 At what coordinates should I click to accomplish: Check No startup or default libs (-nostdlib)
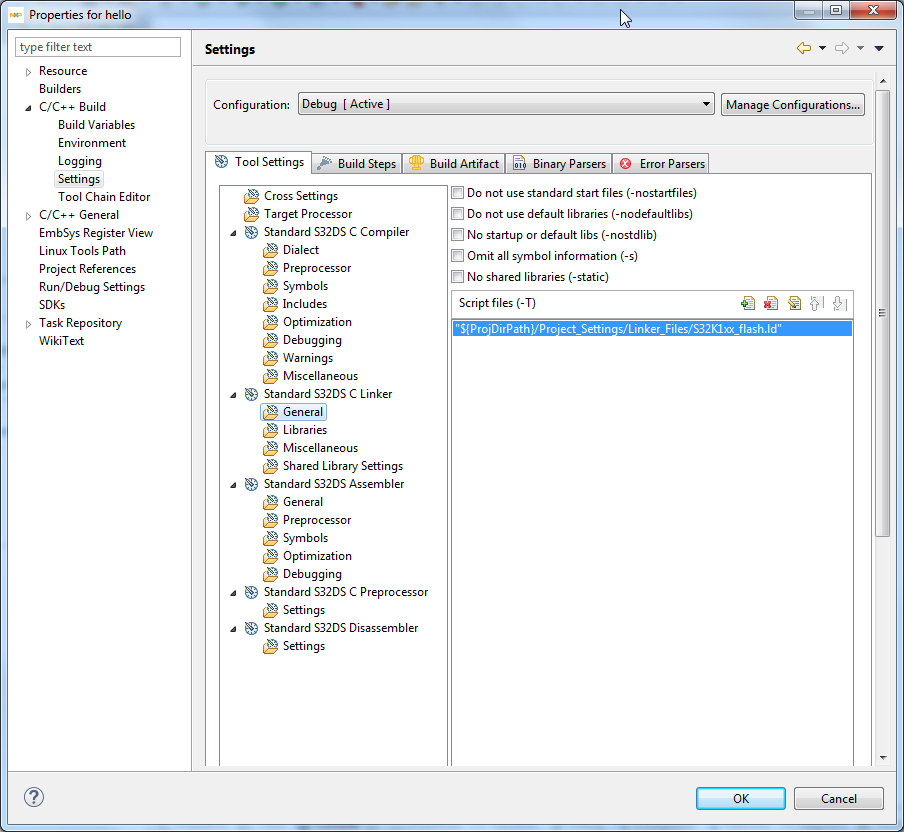pos(458,235)
